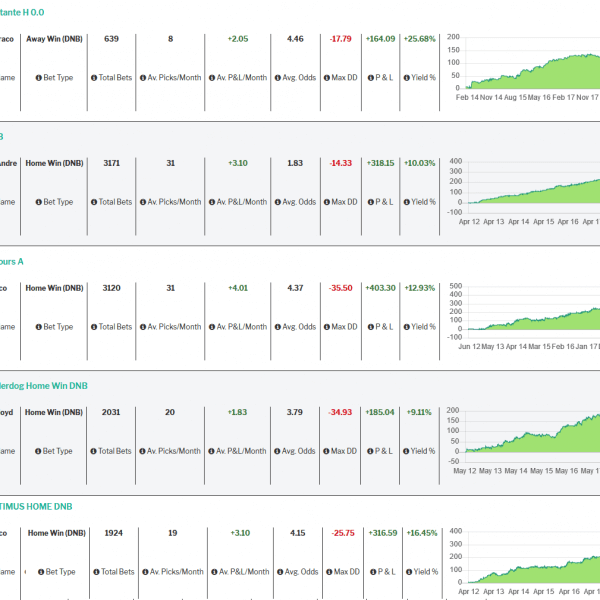Open the 'derdog Home Win DNB' system link
600x600 pixels.
point(44,386)
